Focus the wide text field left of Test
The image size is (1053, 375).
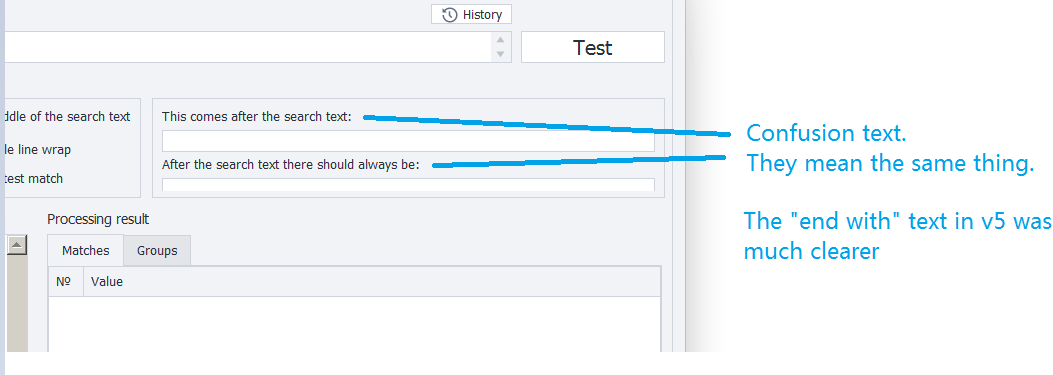[248, 47]
